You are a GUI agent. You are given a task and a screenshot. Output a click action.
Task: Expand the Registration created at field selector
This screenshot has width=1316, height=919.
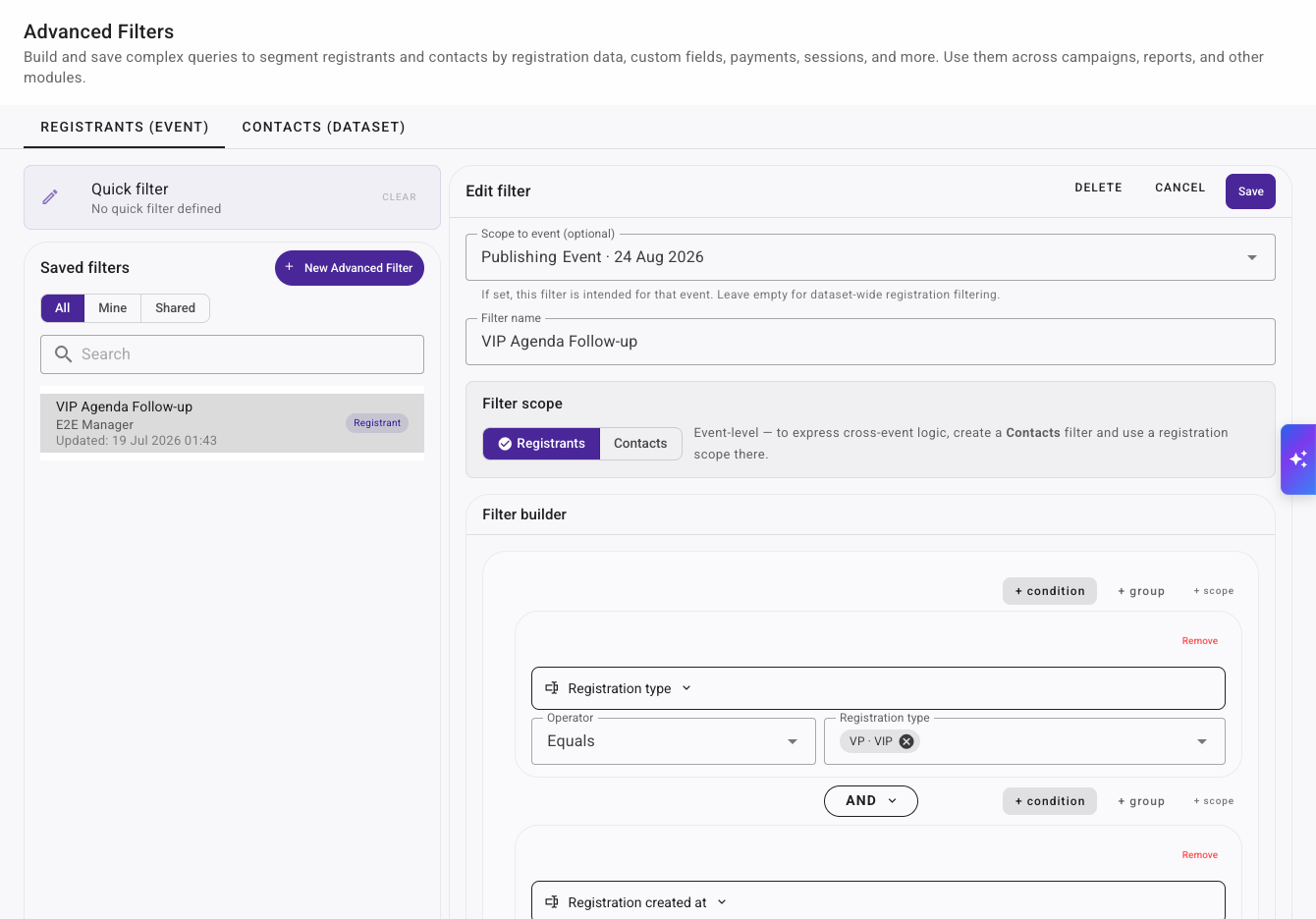[878, 900]
